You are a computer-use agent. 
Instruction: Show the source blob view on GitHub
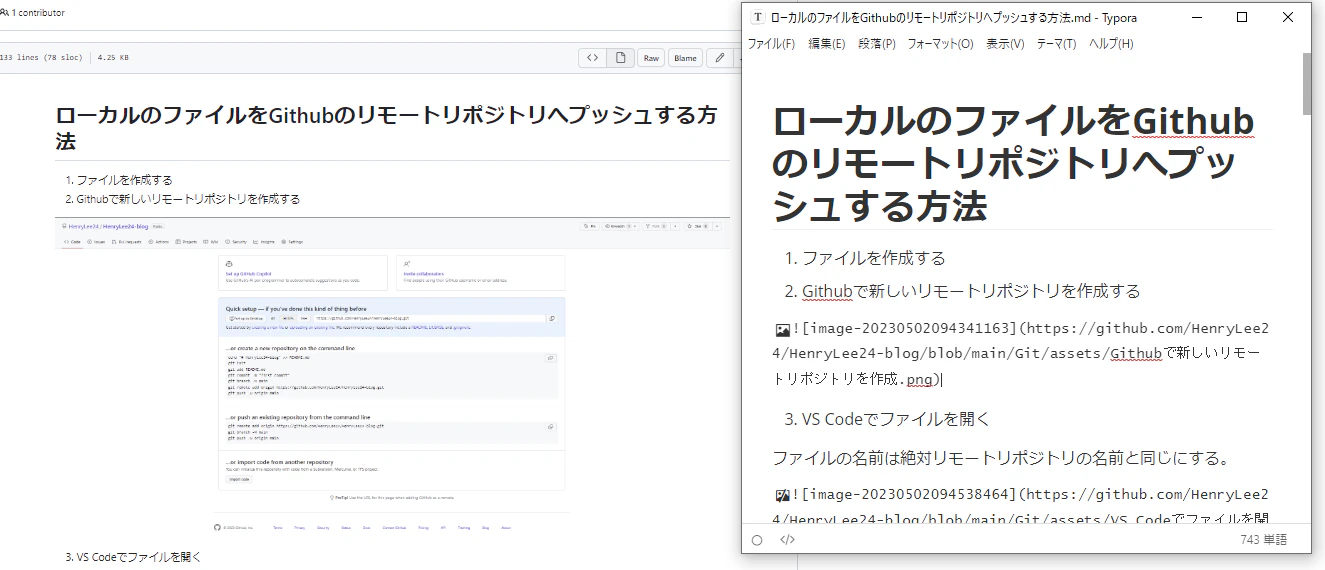[592, 58]
